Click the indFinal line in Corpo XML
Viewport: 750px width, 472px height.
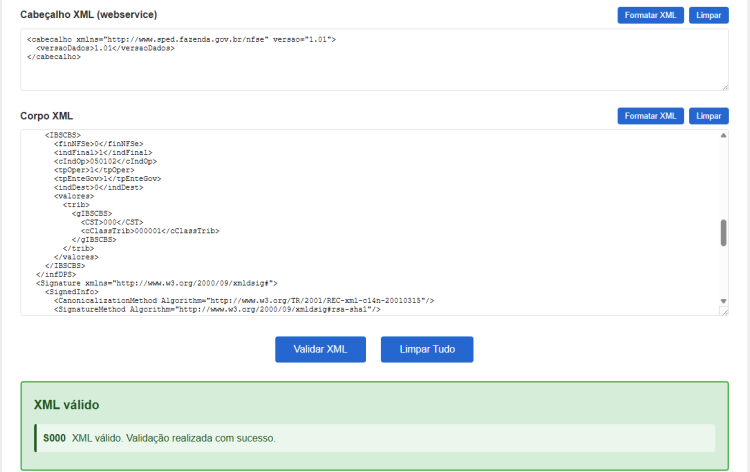tap(103, 153)
